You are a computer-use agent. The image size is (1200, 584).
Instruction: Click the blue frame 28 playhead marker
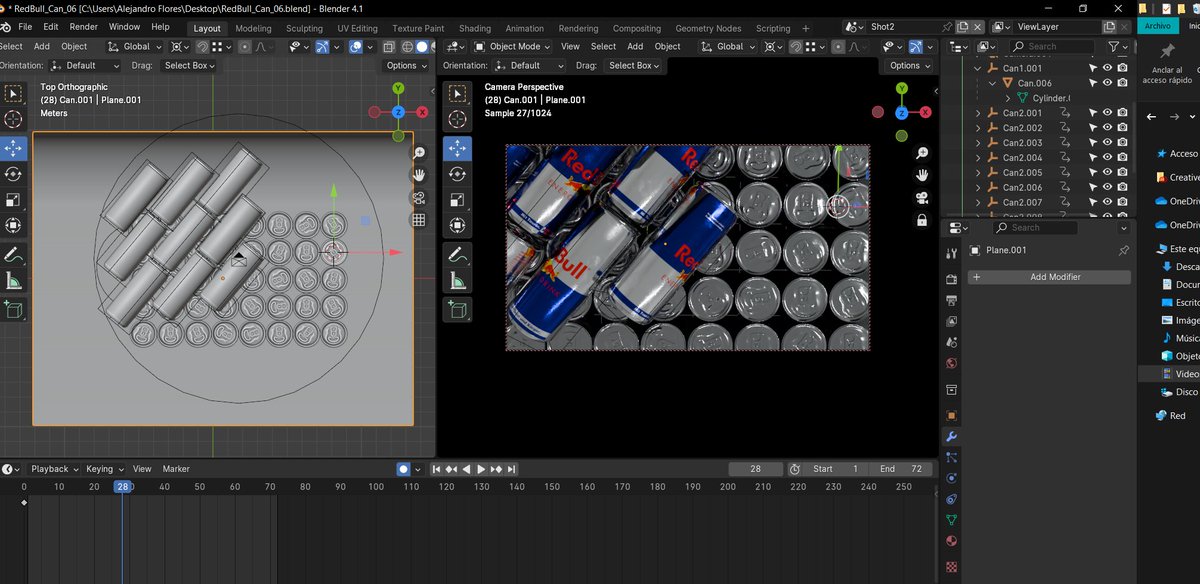(122, 487)
